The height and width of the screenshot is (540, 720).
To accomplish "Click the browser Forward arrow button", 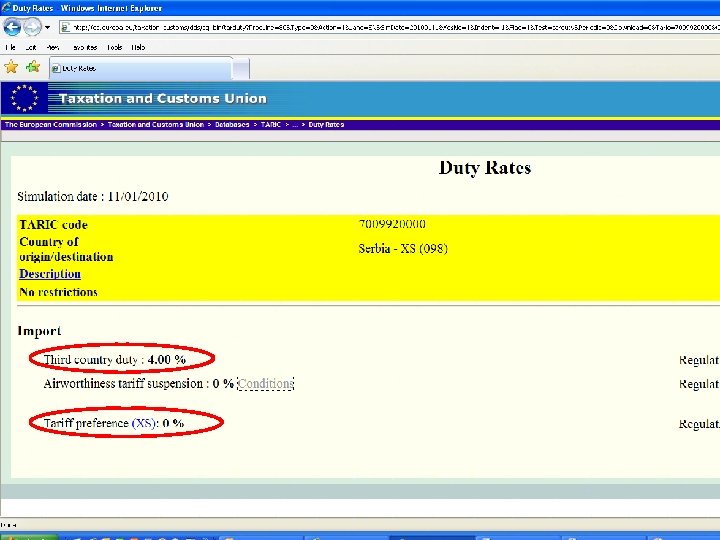I will click(32, 27).
